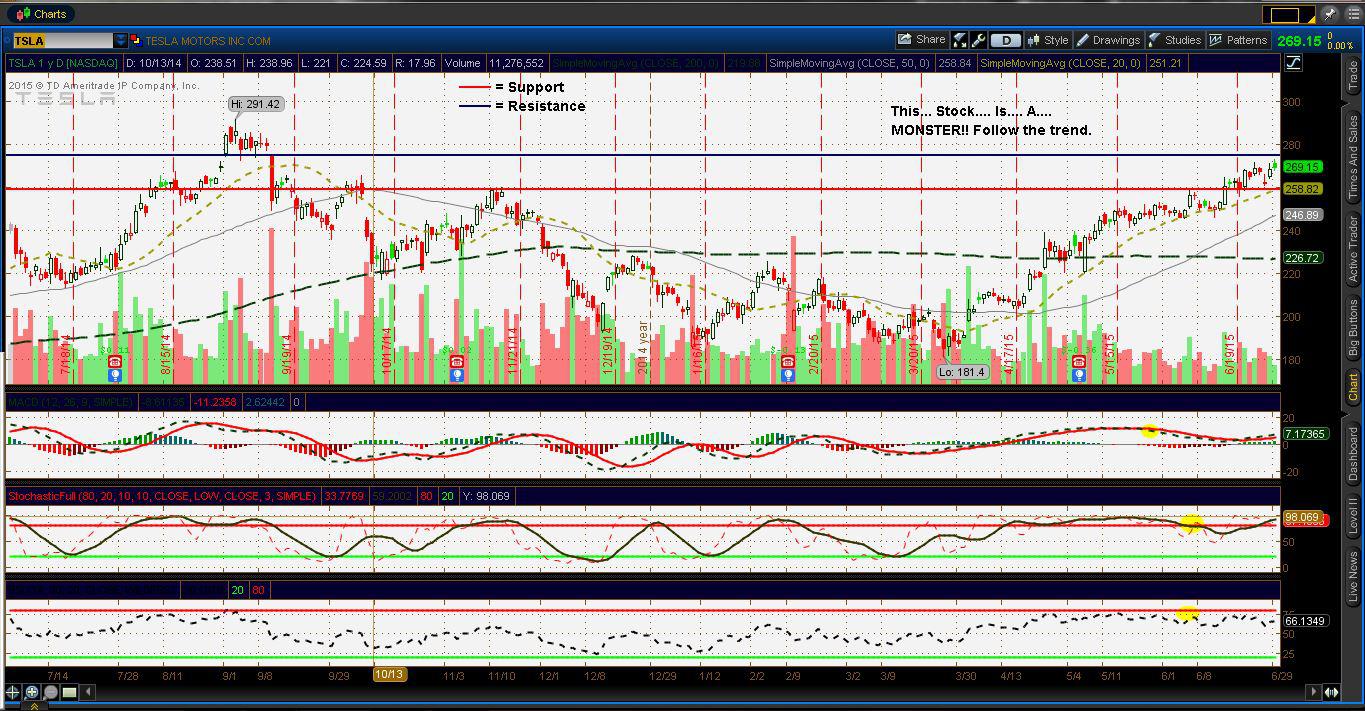
Task: Open the TSLA symbol dropdown
Action: (x=121, y=41)
